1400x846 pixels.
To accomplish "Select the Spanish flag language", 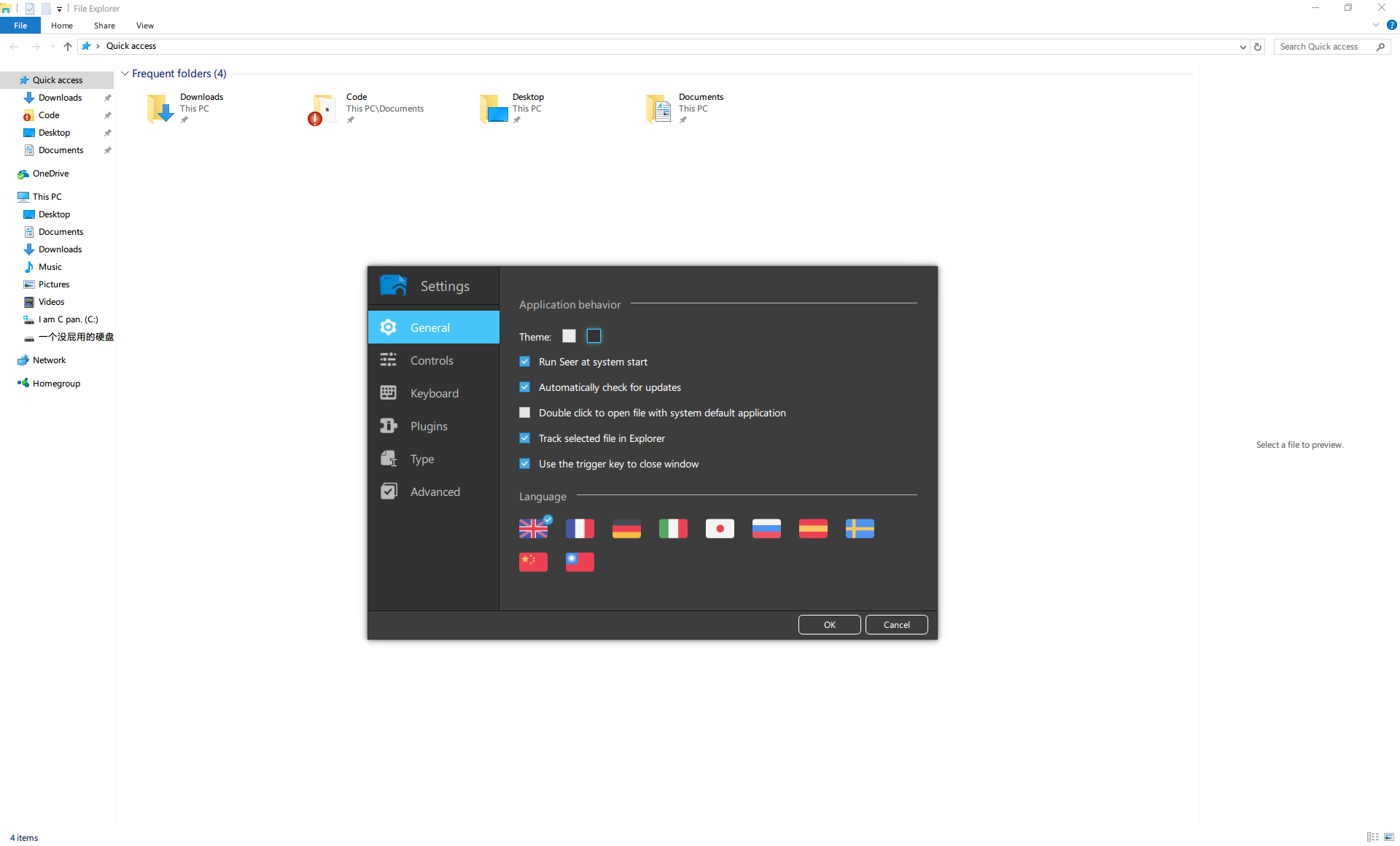I will coord(813,529).
